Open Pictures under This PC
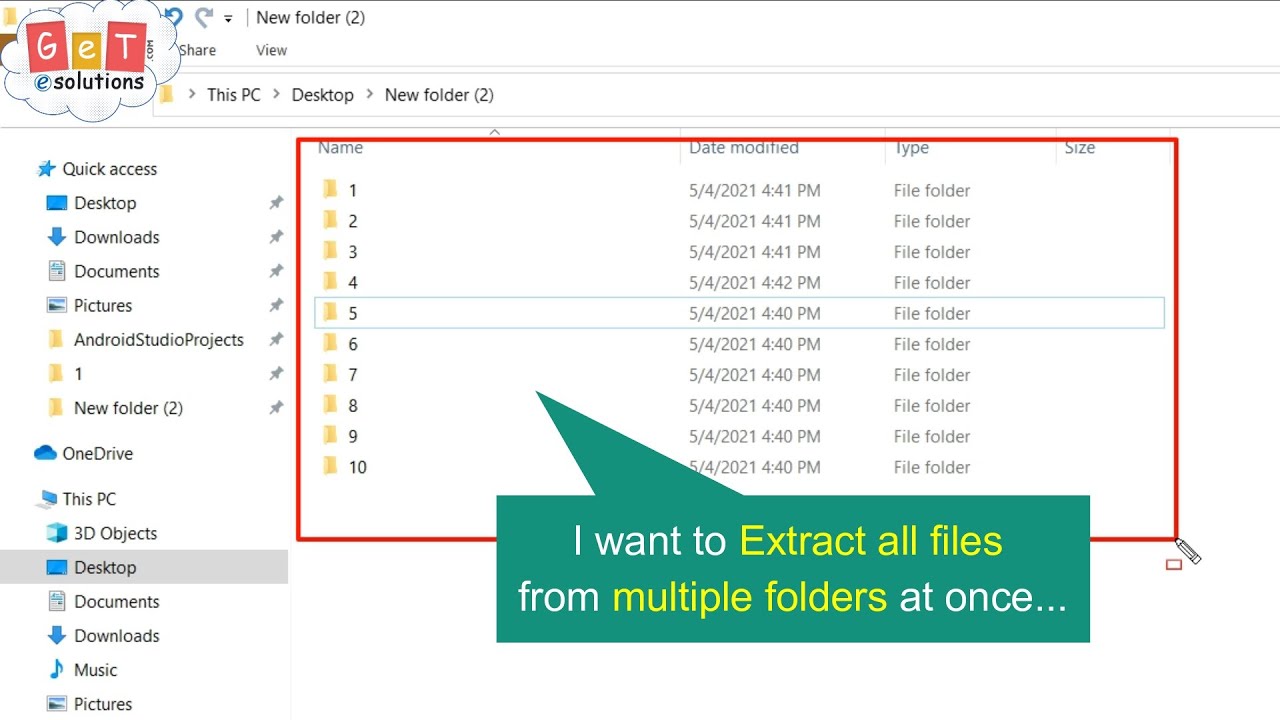This screenshot has height=720, width=1280. (x=103, y=704)
